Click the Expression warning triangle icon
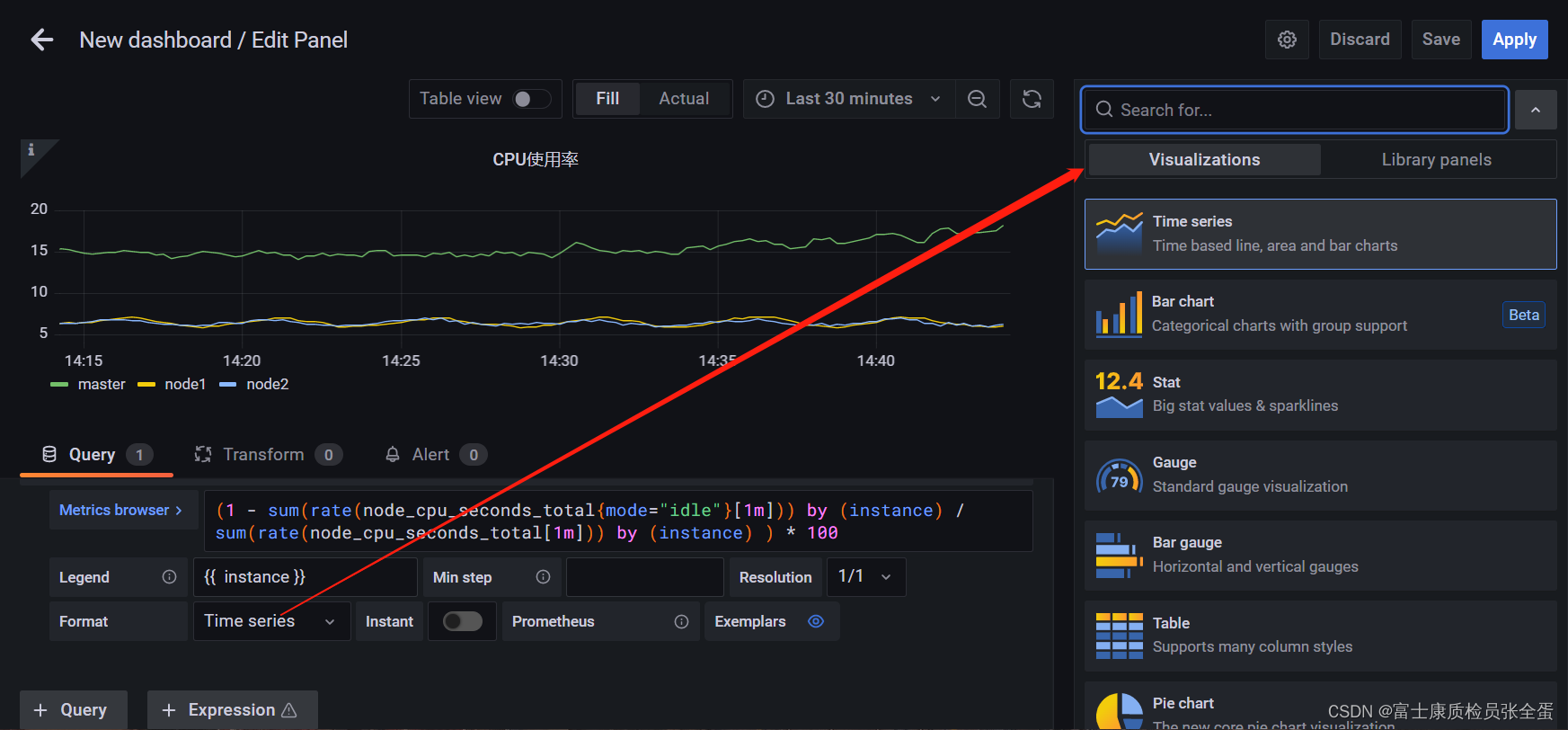Viewport: 1568px width, 730px height. click(x=288, y=710)
